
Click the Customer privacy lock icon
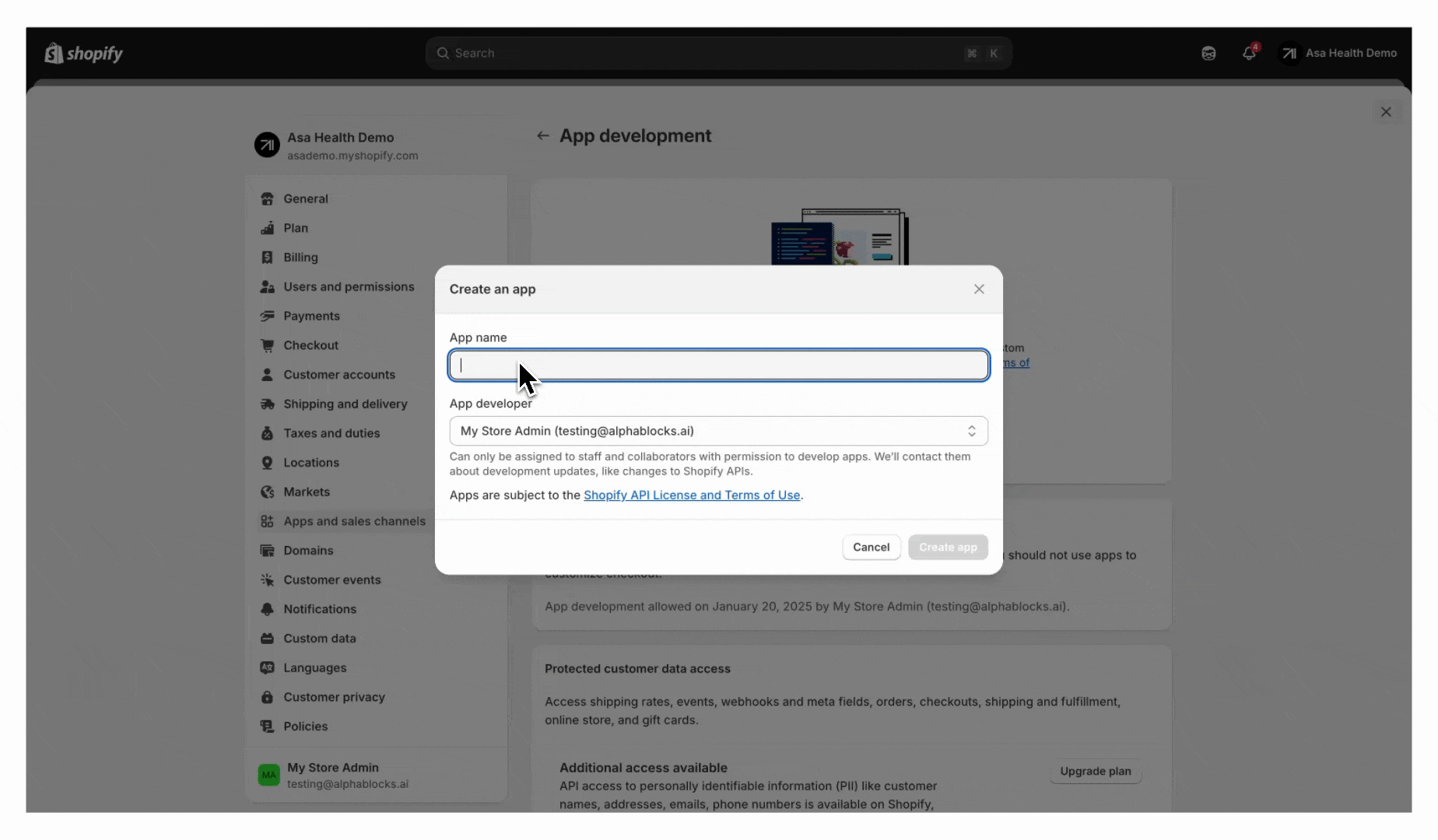[267, 697]
